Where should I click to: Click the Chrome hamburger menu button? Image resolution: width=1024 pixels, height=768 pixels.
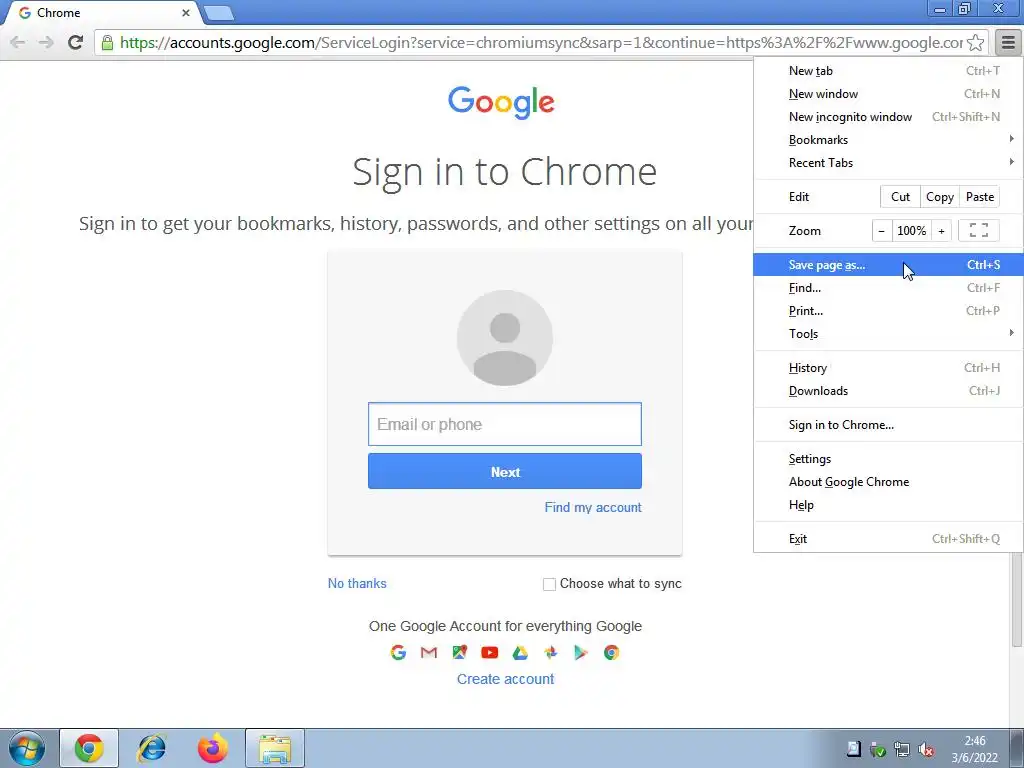[1008, 42]
